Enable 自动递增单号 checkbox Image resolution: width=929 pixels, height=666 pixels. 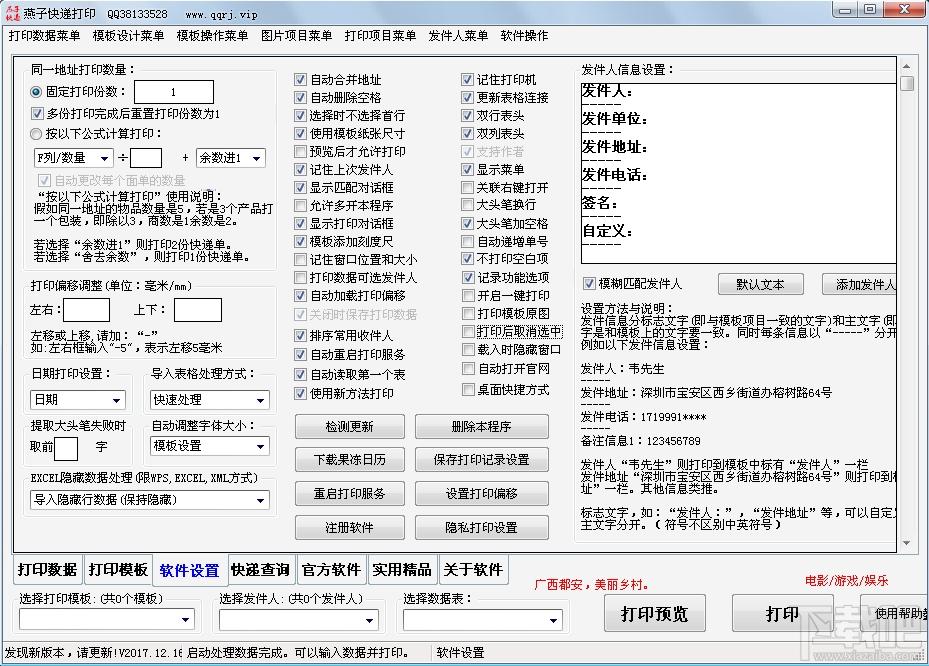point(467,242)
